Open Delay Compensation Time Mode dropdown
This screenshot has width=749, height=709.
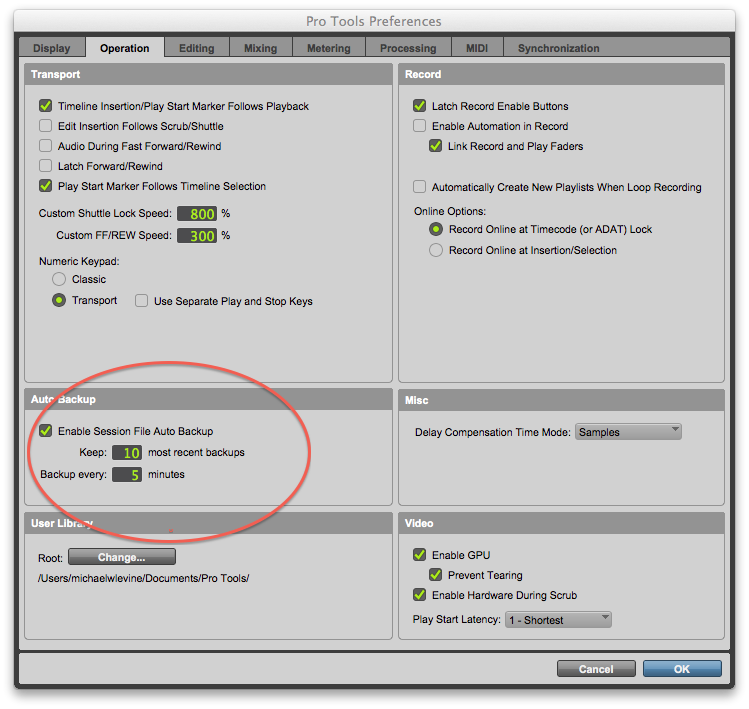tap(628, 432)
